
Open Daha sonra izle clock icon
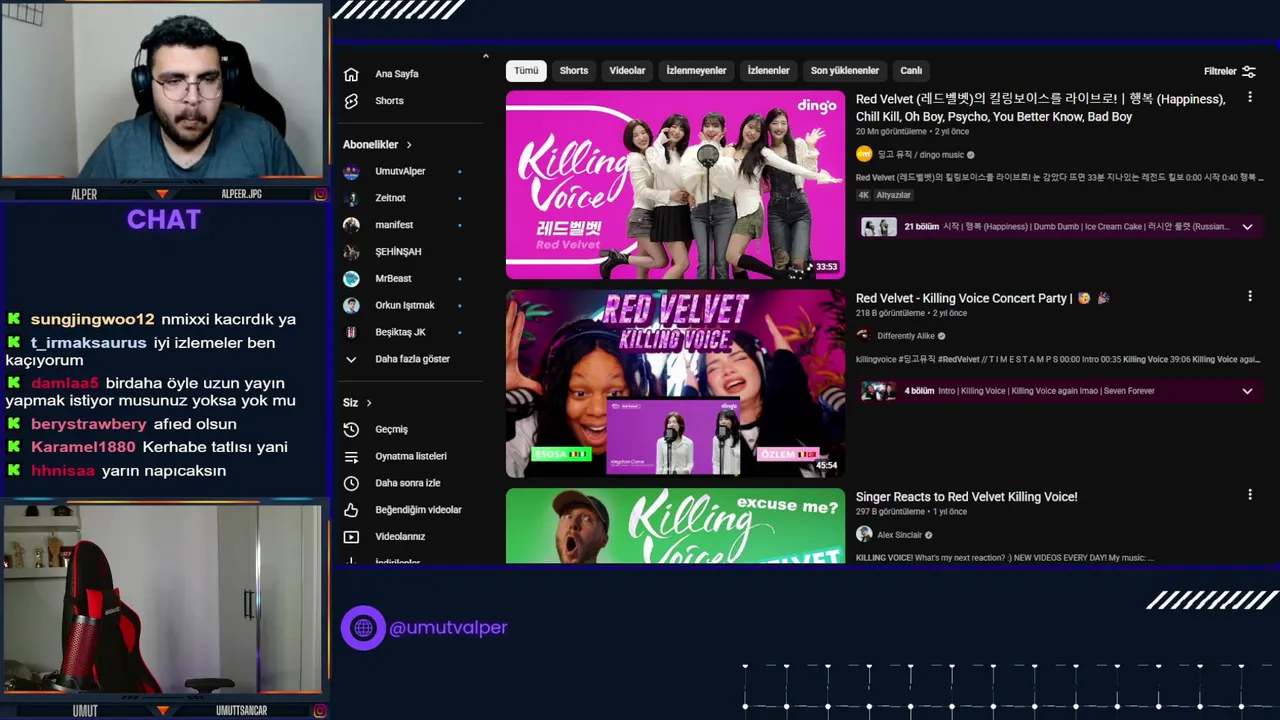tap(351, 483)
